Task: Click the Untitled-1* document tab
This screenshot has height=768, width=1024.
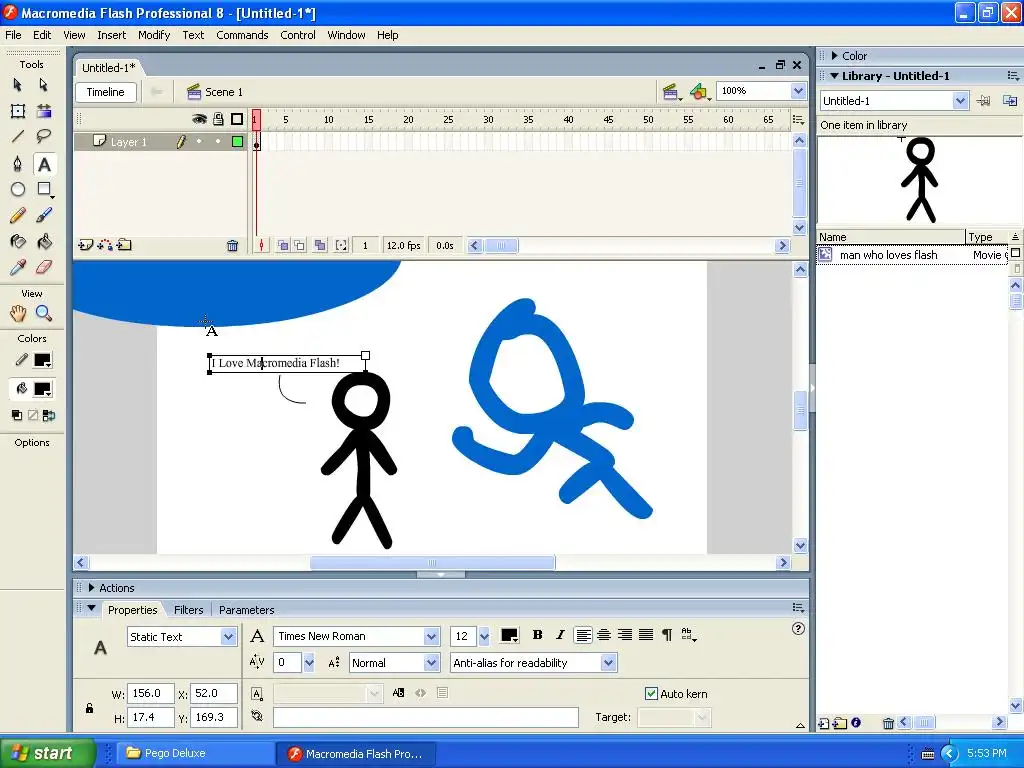Action: [108, 68]
